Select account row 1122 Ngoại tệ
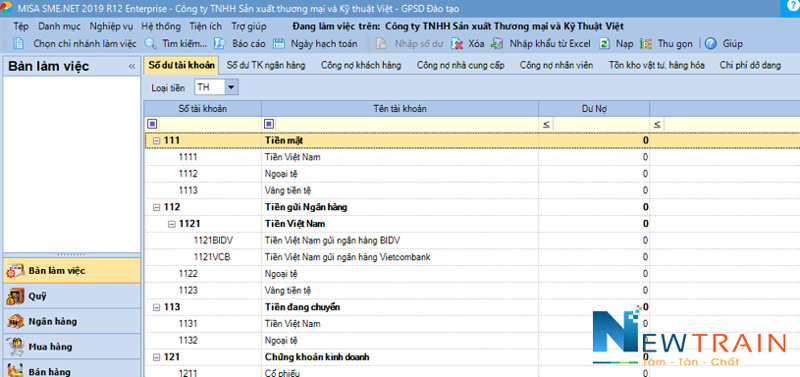The image size is (800, 377). 472,274
